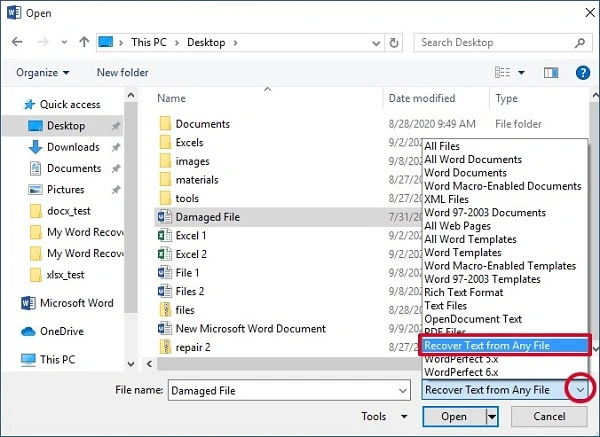This screenshot has width=600, height=437.
Task: Open the Tools dropdown
Action: (x=384, y=416)
